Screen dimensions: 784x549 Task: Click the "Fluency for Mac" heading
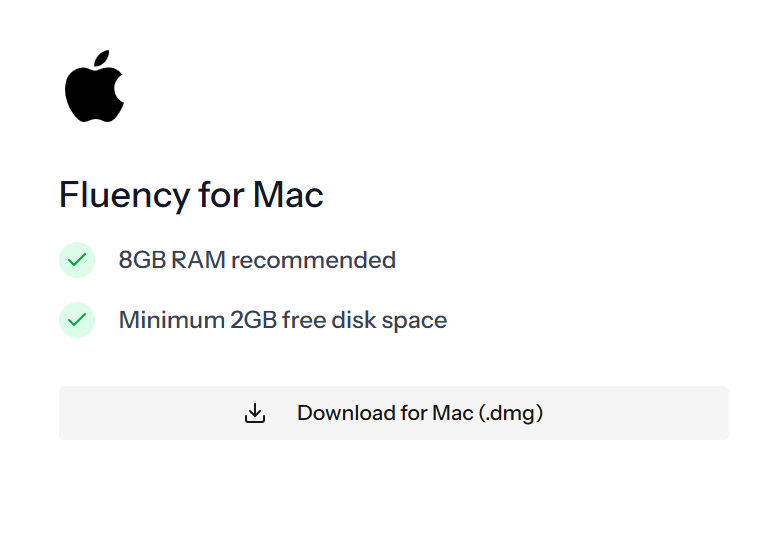pyautogui.click(x=191, y=195)
